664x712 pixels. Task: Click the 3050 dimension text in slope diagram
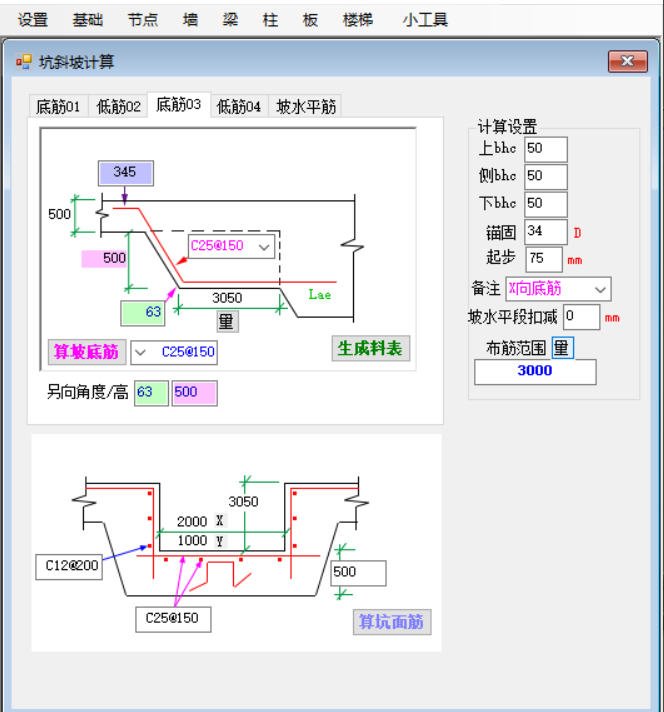tap(227, 298)
